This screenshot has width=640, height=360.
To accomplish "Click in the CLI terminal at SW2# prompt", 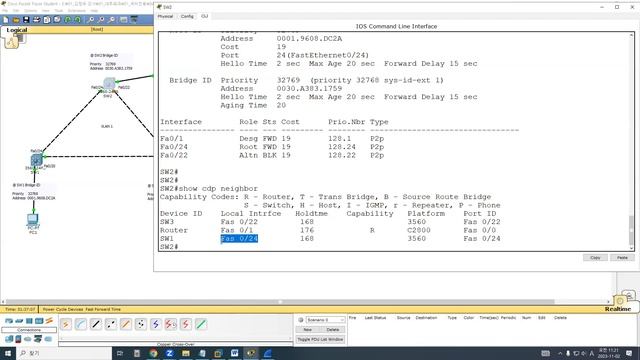I will (169, 247).
